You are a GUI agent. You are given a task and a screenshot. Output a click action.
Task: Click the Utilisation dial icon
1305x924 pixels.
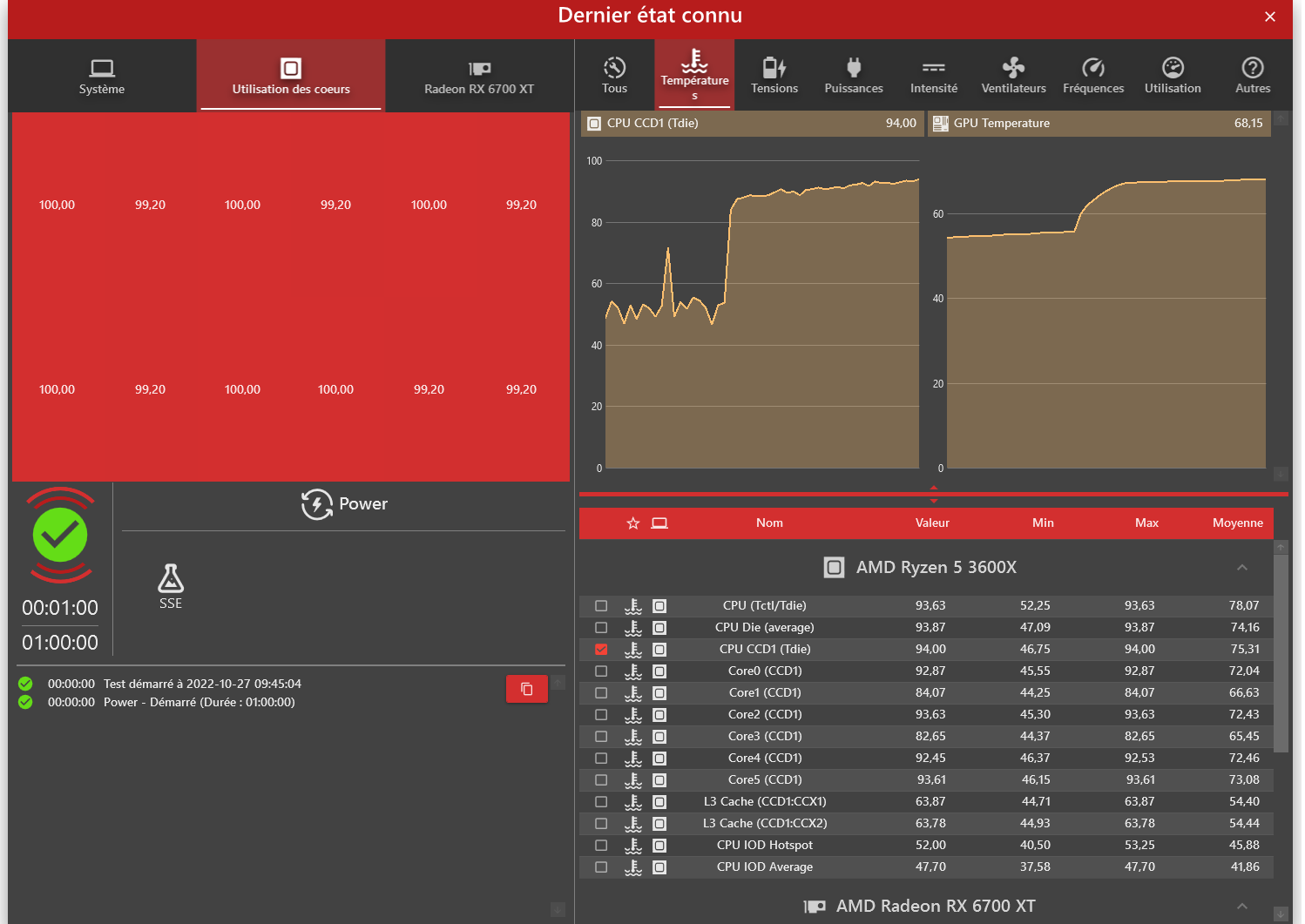pyautogui.click(x=1173, y=67)
